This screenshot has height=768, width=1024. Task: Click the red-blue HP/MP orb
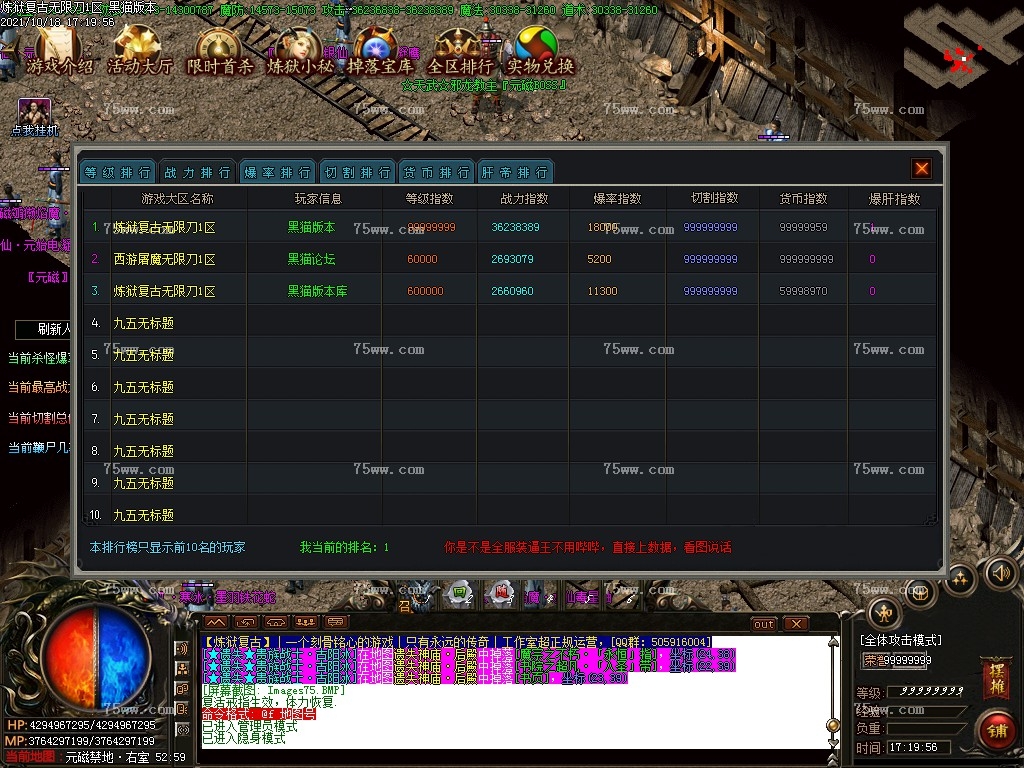[x=97, y=658]
